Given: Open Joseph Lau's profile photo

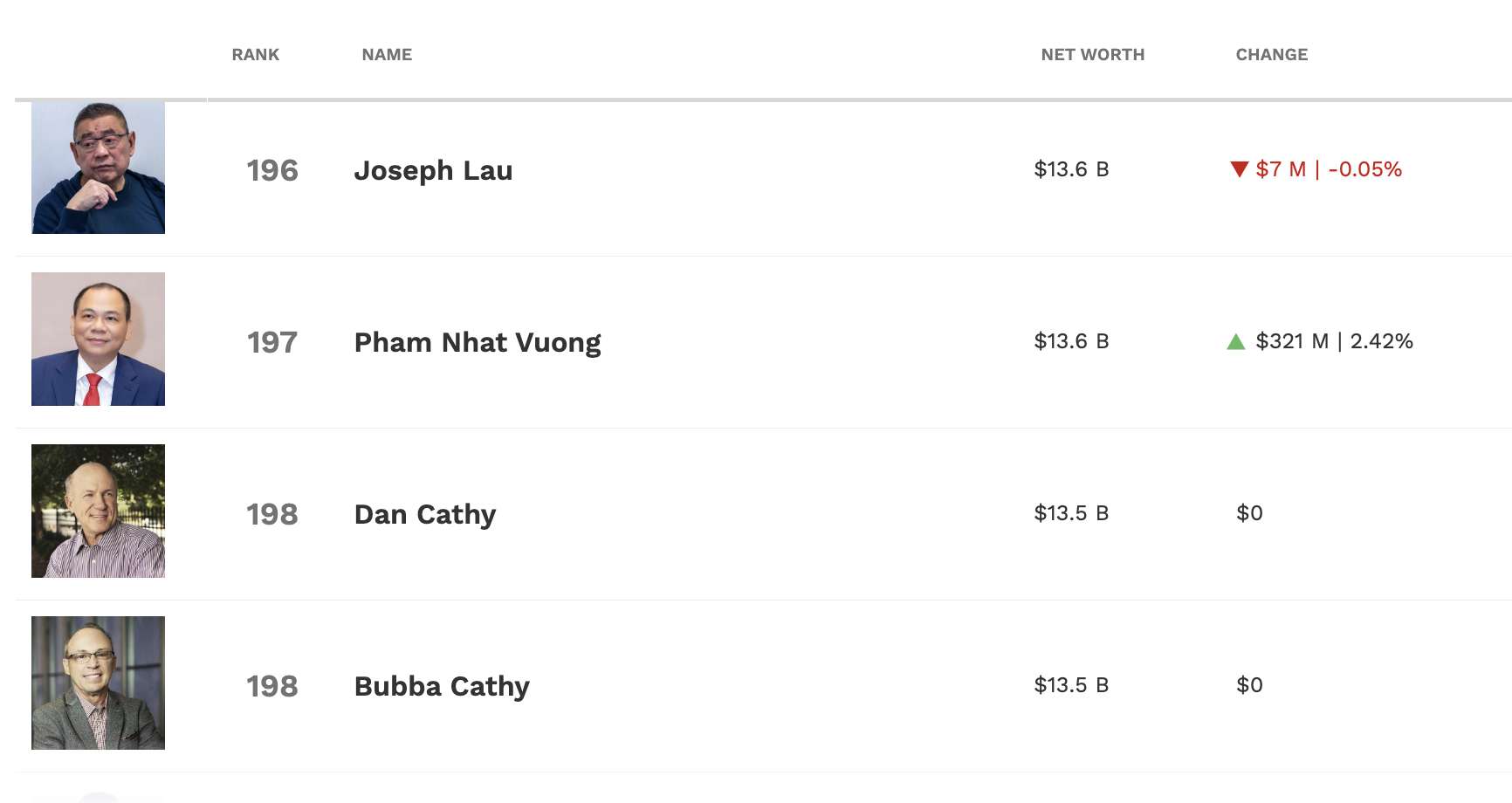Looking at the screenshot, I should [x=98, y=168].
